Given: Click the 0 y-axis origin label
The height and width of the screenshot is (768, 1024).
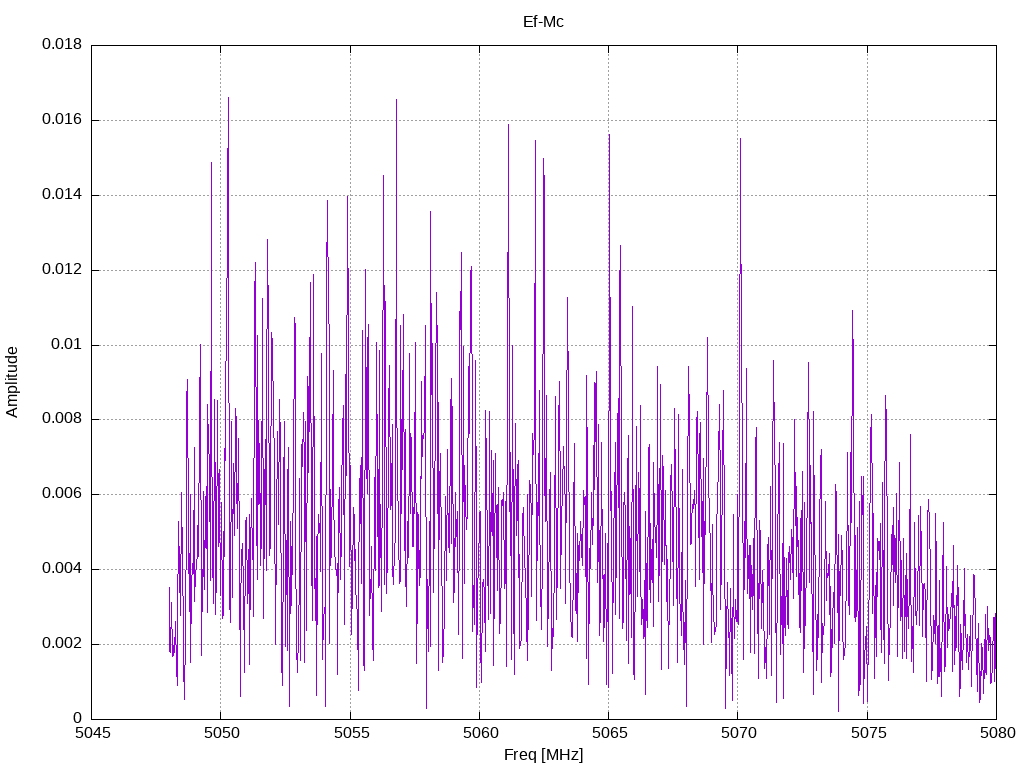Looking at the screenshot, I should pos(78,718).
